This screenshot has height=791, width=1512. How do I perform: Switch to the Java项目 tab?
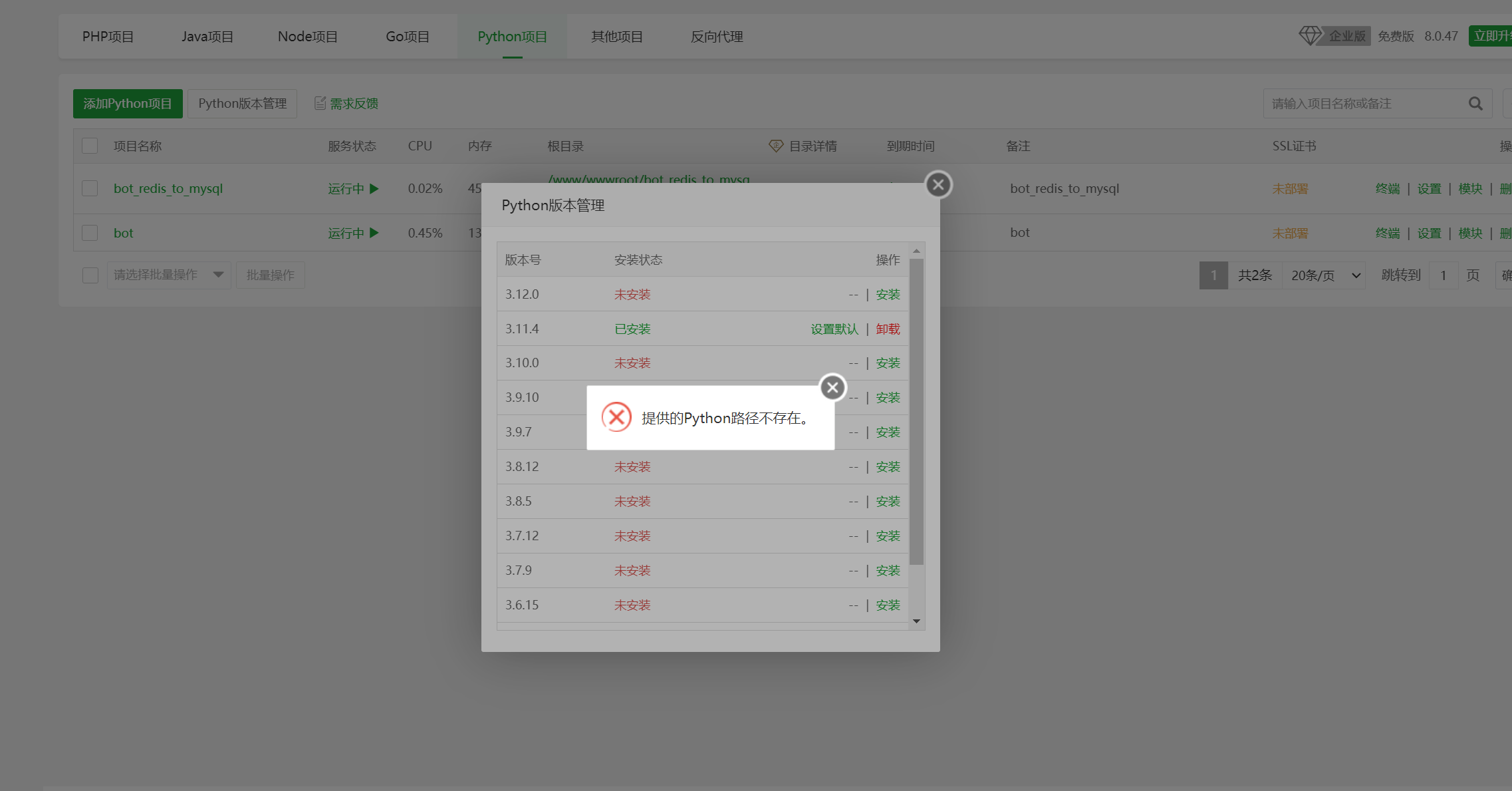click(207, 37)
